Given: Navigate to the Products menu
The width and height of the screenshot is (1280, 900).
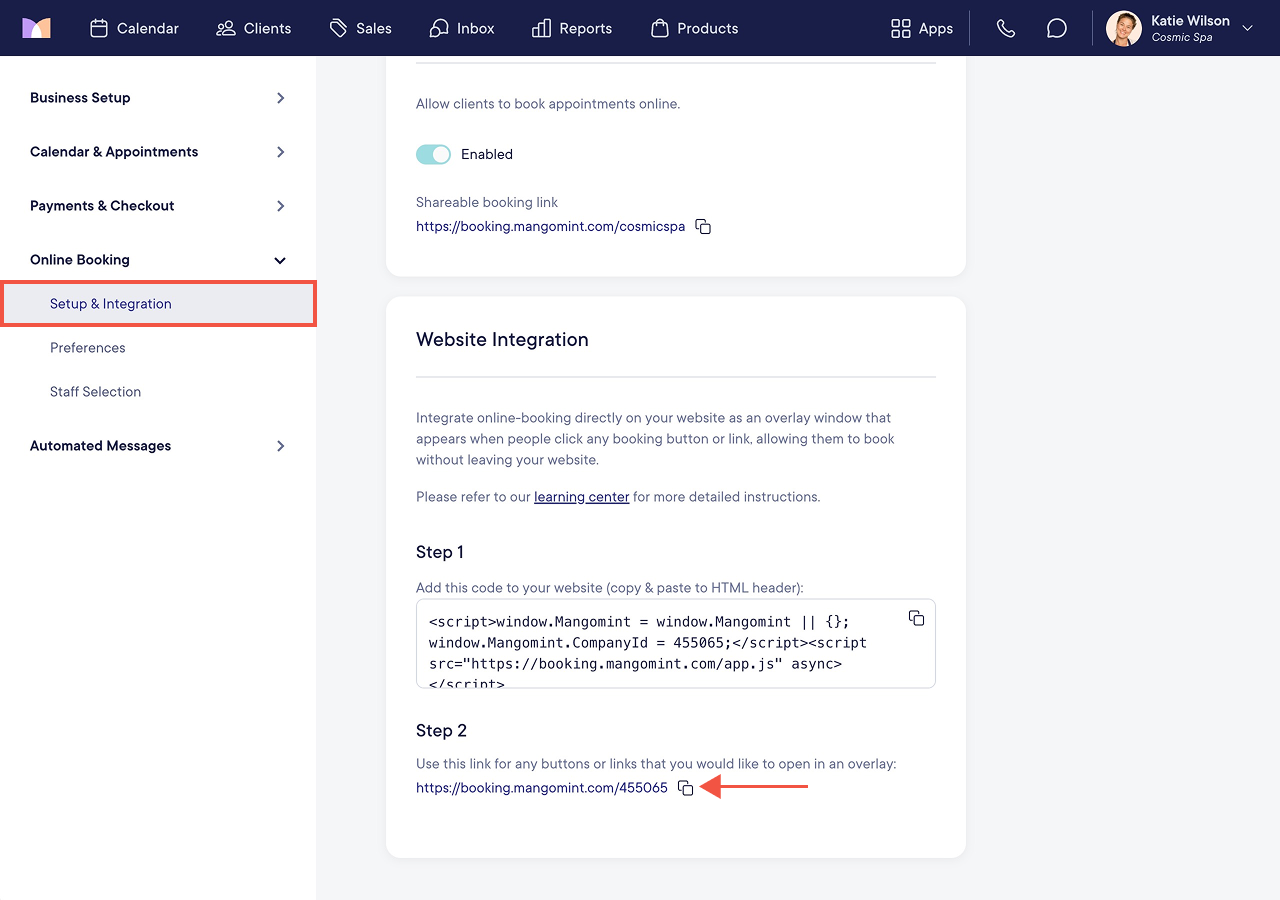Looking at the screenshot, I should coord(708,28).
